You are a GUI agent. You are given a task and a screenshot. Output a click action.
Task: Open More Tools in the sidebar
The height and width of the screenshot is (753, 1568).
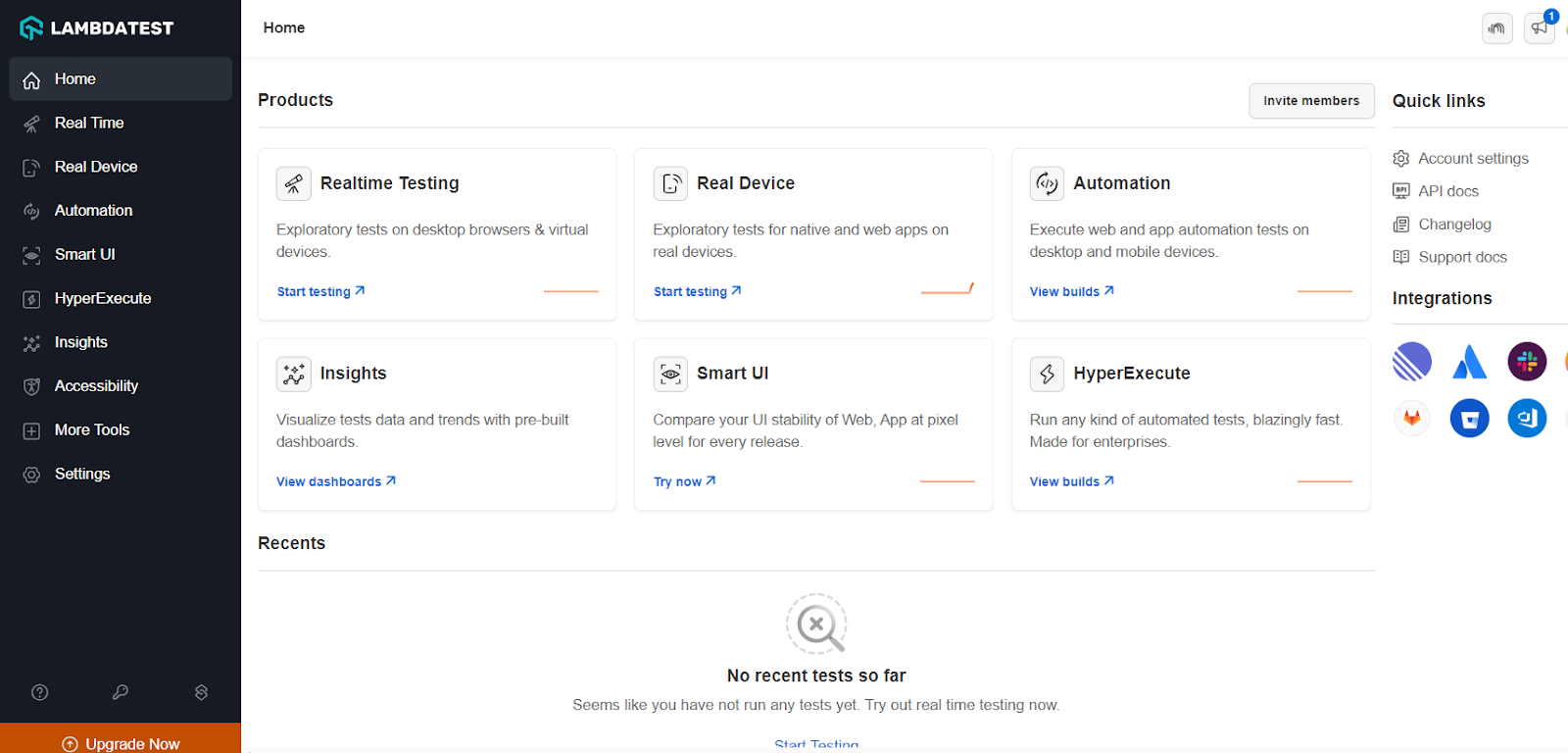point(121,429)
